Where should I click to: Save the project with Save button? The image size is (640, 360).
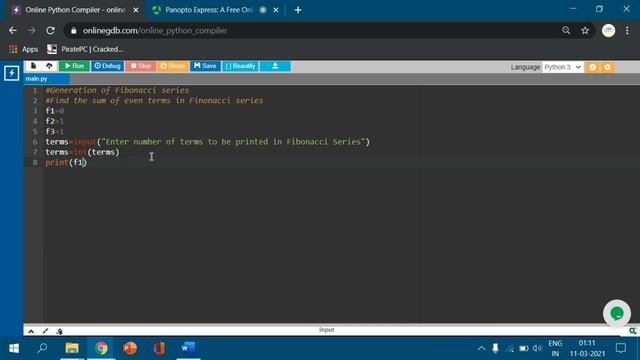tap(205, 66)
